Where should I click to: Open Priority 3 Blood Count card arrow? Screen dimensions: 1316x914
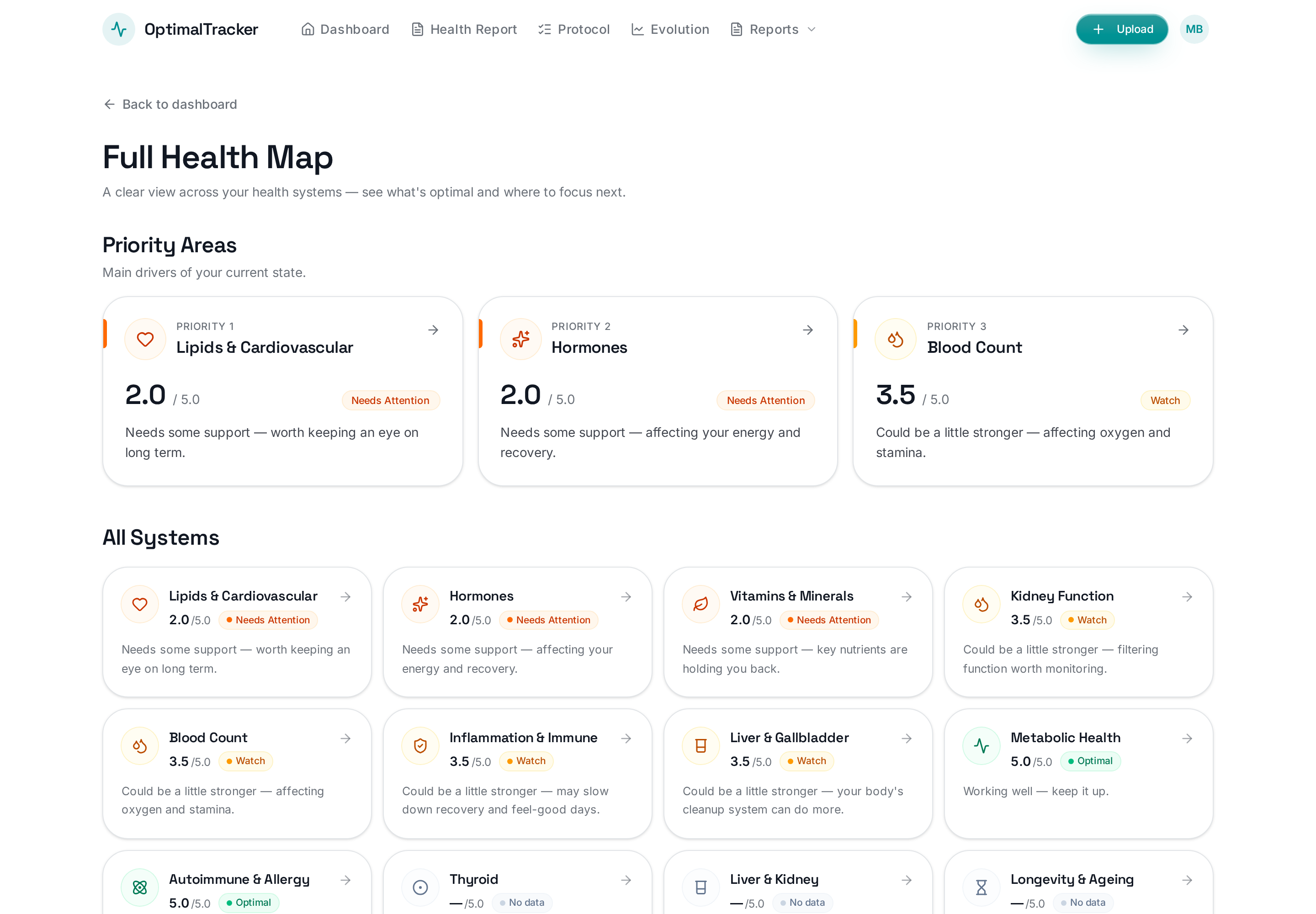click(1183, 330)
